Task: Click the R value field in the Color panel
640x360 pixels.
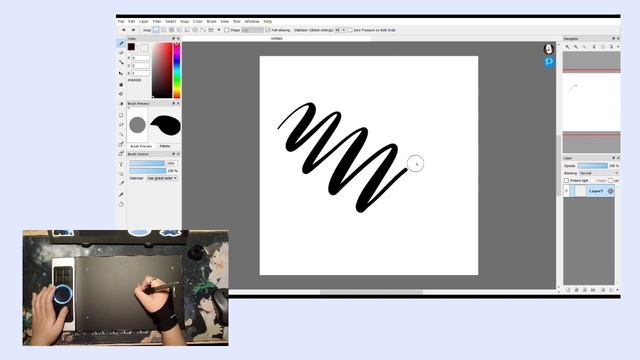Action: pyautogui.click(x=140, y=58)
